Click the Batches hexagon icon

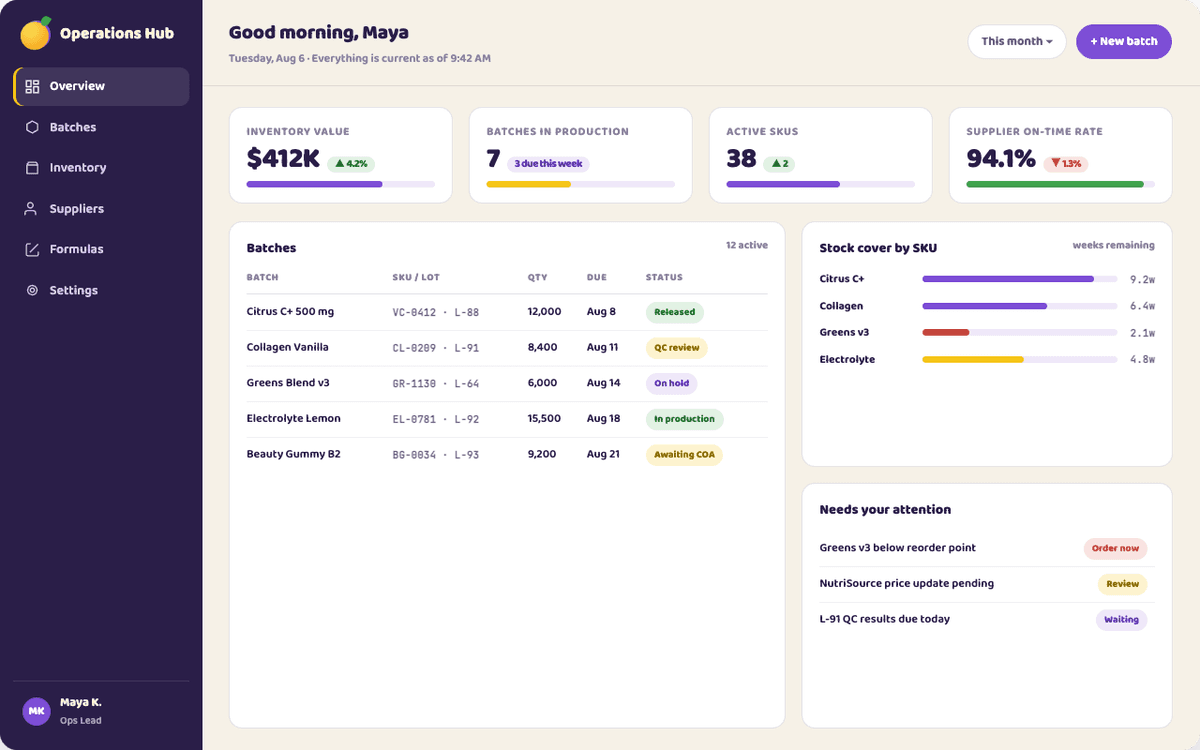pos(32,127)
